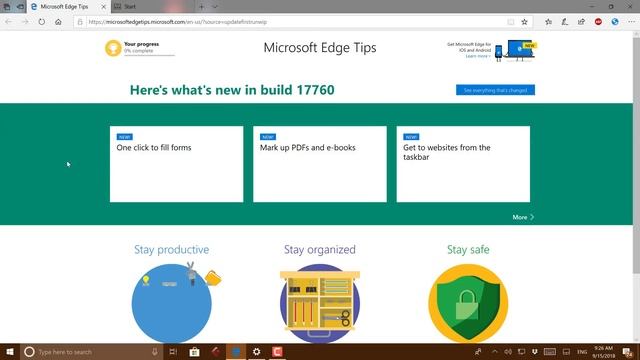Click the Edge for iOS and Android devices image
Image resolution: width=640 pixels, height=360 pixels.
pyautogui.click(x=515, y=51)
